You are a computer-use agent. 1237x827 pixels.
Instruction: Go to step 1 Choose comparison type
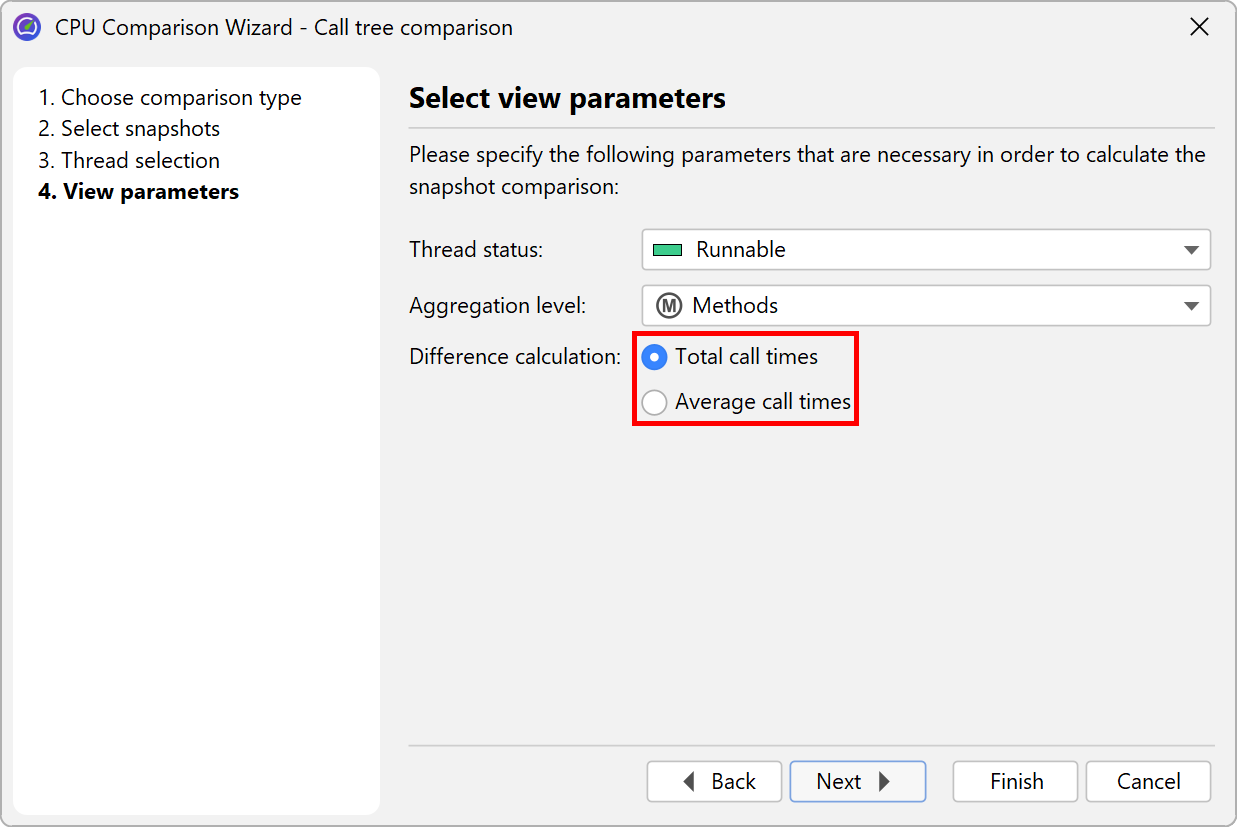tap(170, 98)
